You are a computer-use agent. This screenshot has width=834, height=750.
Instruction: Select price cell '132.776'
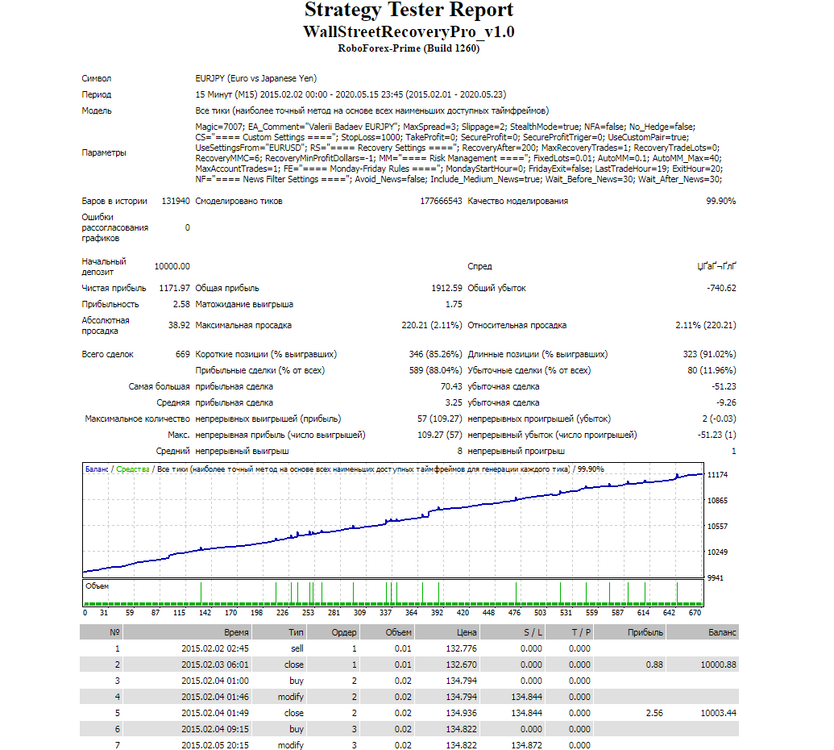(x=461, y=648)
